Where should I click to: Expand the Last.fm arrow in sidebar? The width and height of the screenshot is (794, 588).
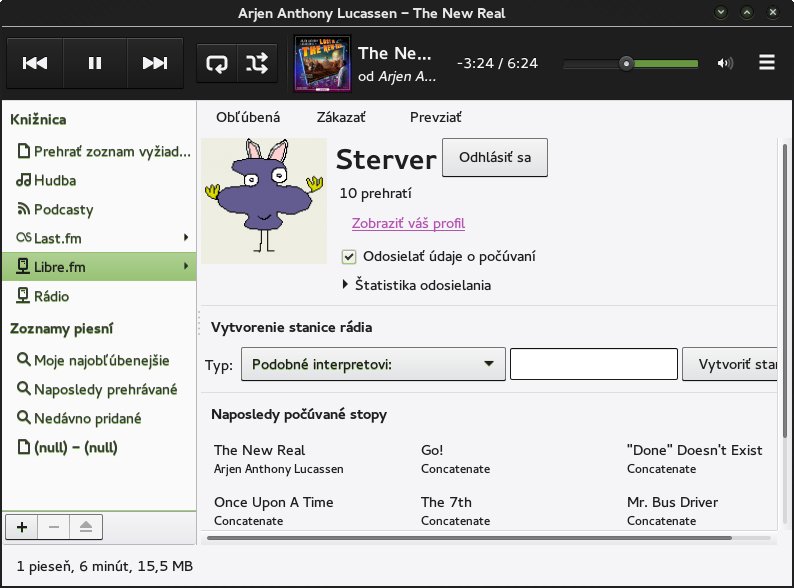point(186,238)
